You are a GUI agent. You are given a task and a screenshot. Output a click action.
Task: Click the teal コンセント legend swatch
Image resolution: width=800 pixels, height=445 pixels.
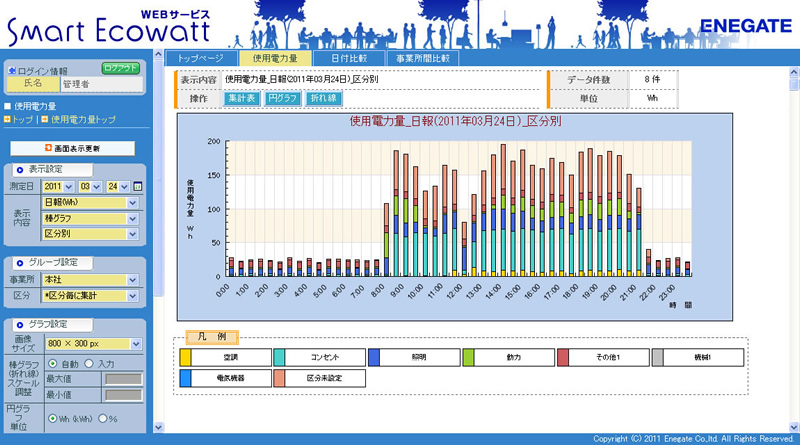click(x=279, y=357)
